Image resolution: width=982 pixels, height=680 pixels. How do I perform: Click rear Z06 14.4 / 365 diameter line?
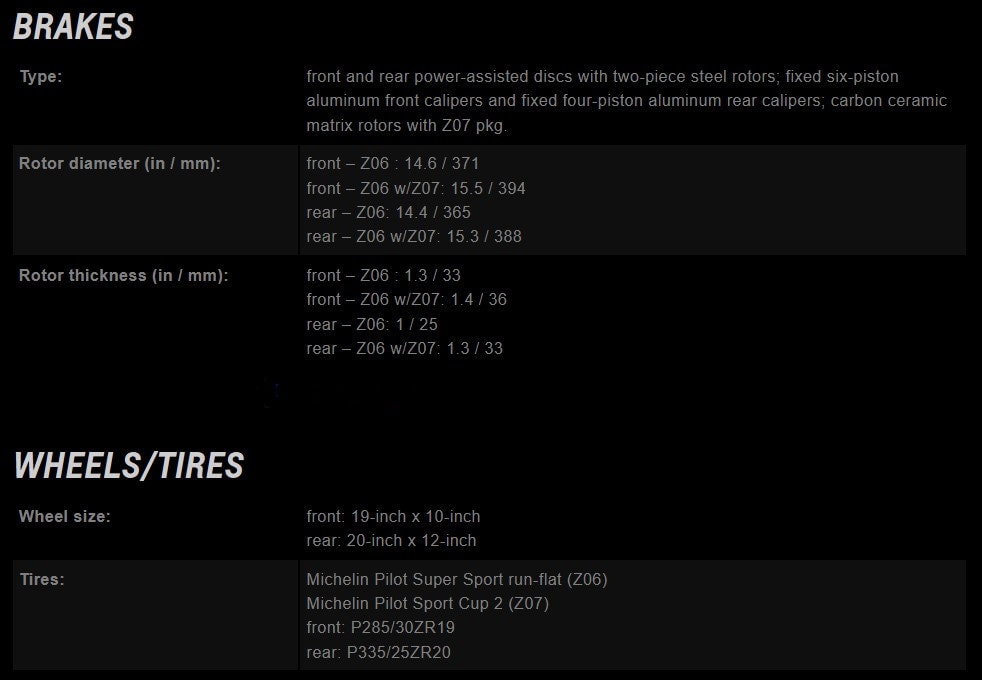click(x=388, y=212)
